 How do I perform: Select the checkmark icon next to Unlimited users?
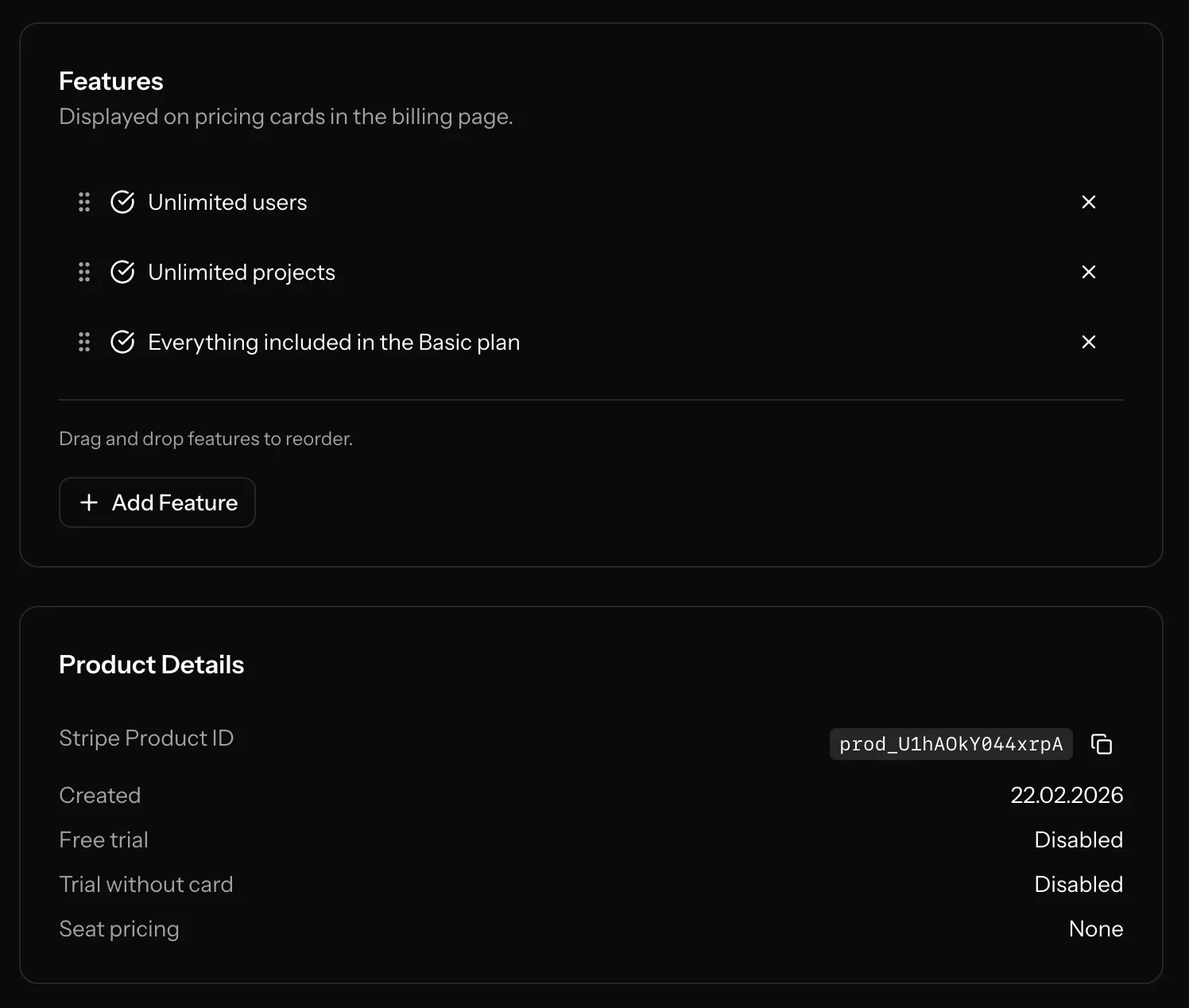[122, 202]
